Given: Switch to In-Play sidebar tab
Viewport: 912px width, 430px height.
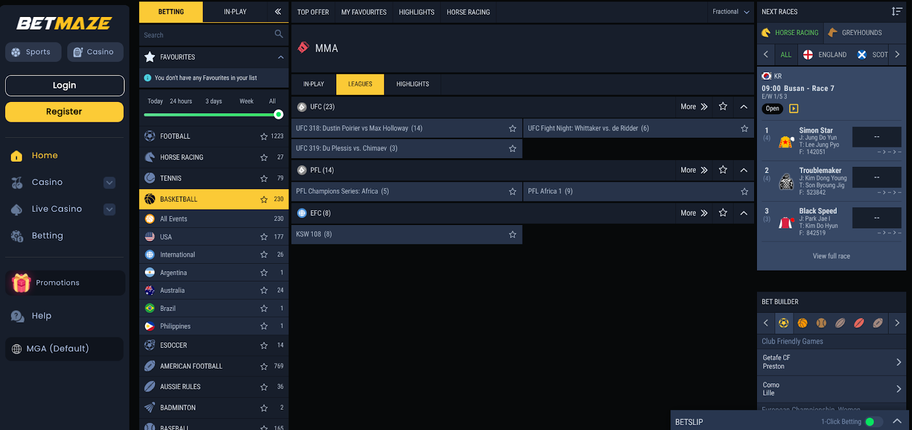Looking at the screenshot, I should coord(235,12).
